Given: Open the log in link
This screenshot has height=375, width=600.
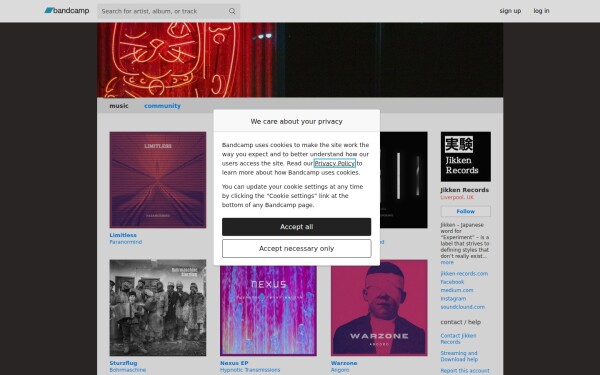Looking at the screenshot, I should coord(541,11).
